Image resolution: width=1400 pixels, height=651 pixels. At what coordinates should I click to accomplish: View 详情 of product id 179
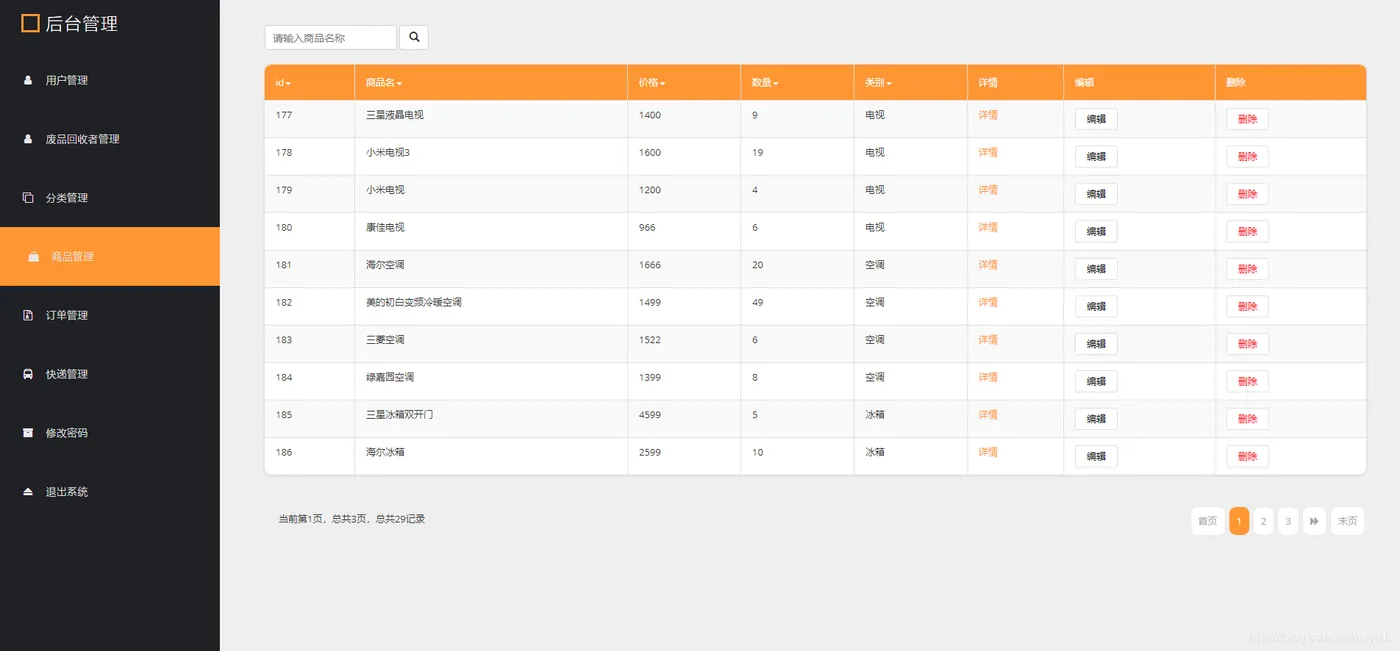click(x=988, y=190)
